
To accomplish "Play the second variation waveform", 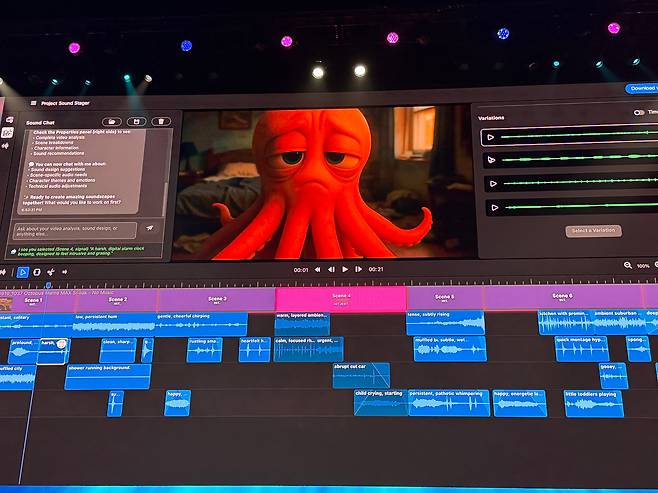I will coord(491,159).
